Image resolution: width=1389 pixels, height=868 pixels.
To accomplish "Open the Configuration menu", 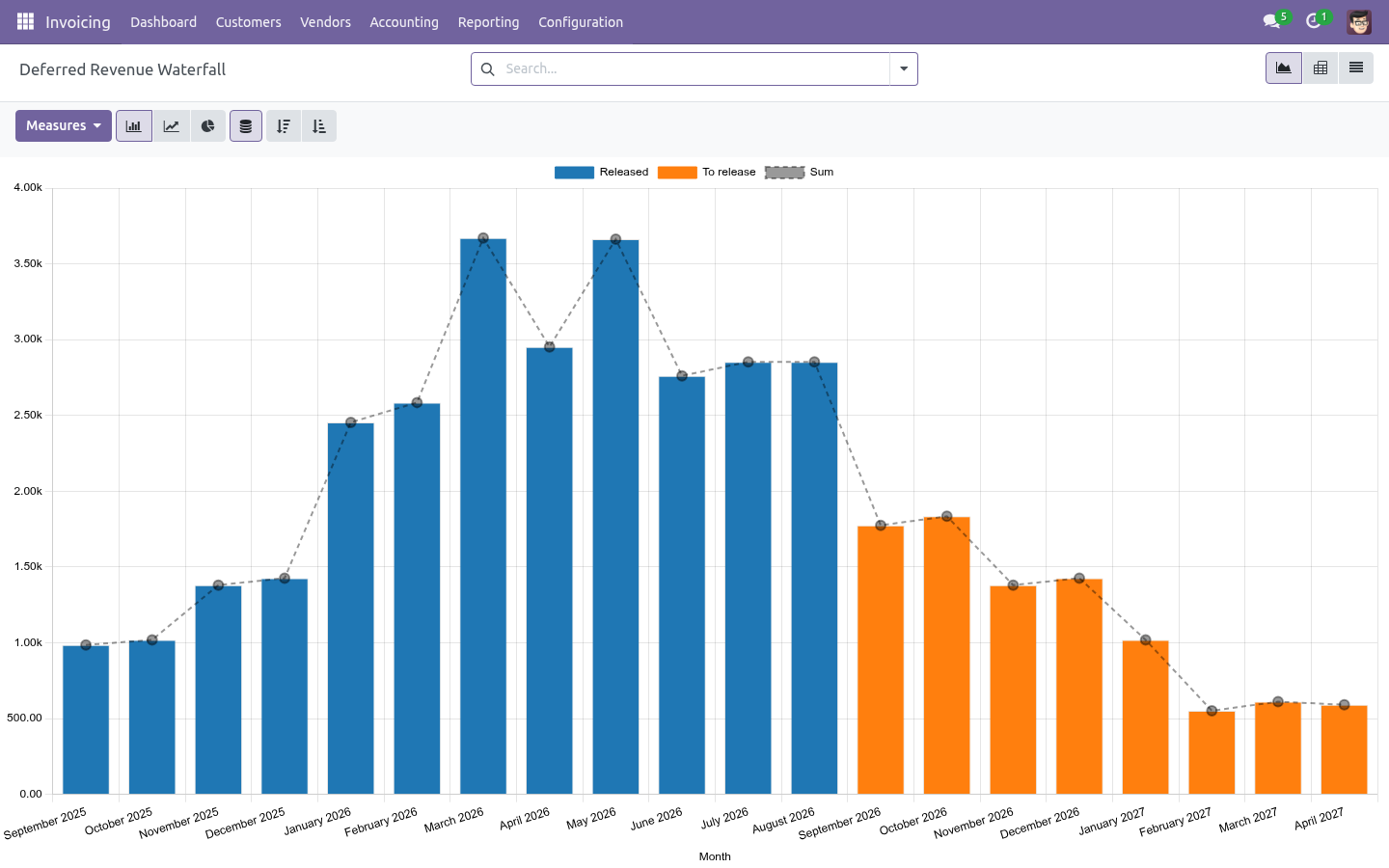I will [x=581, y=22].
